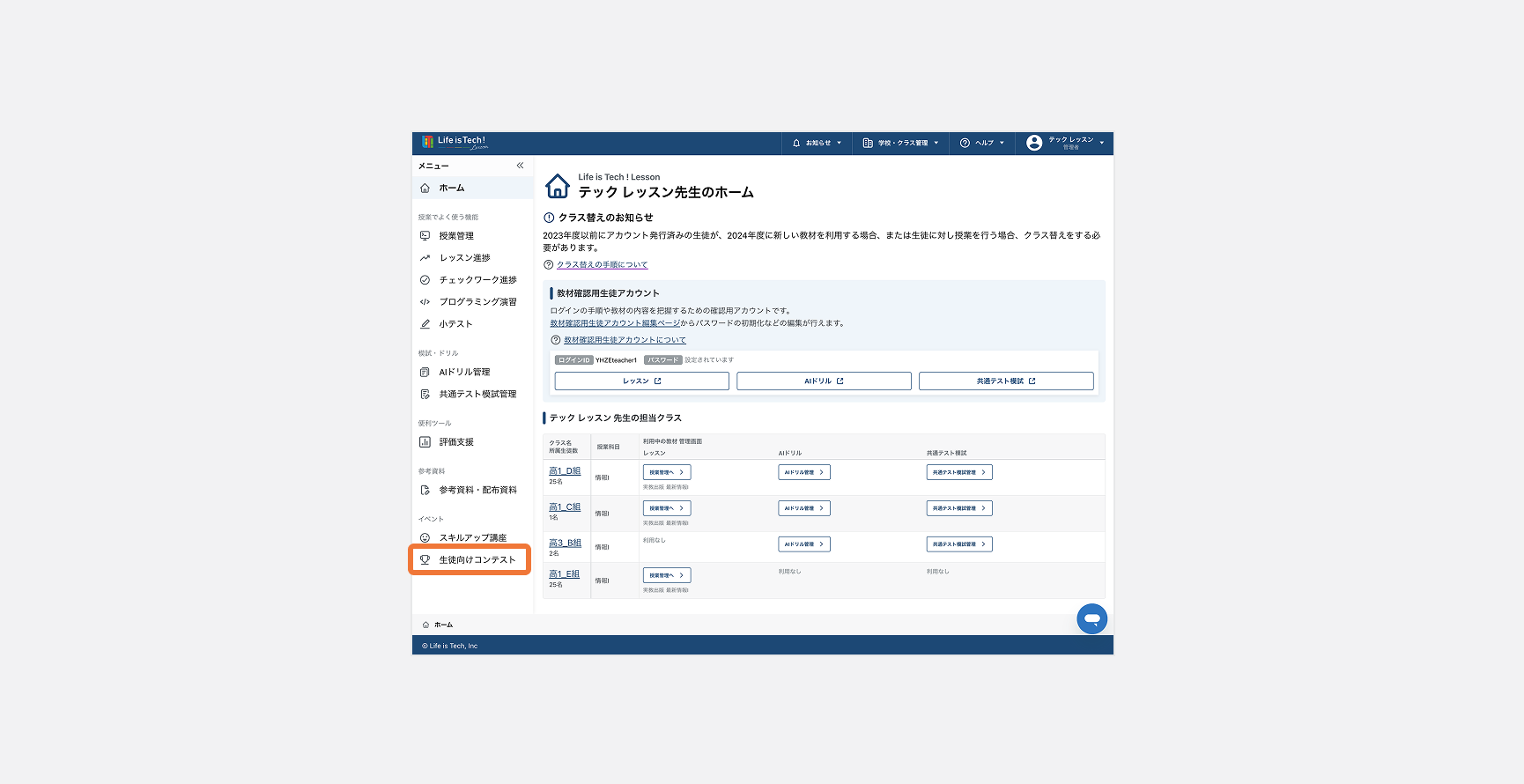The image size is (1524, 784).
Task: Click the クラス替えの手順について link
Action: (x=602, y=265)
